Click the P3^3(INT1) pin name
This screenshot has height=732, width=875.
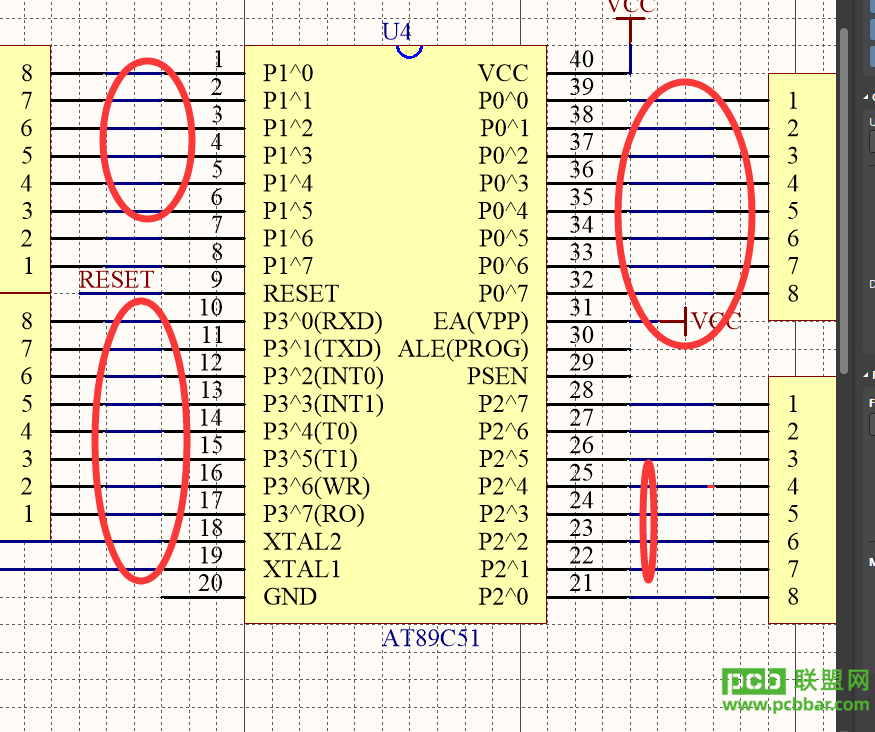click(324, 404)
